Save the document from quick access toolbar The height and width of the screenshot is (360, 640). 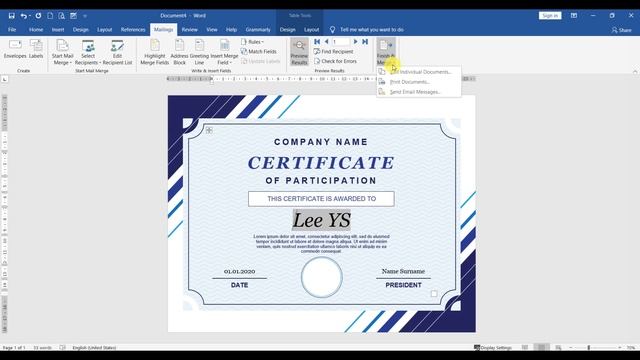pos(11,16)
